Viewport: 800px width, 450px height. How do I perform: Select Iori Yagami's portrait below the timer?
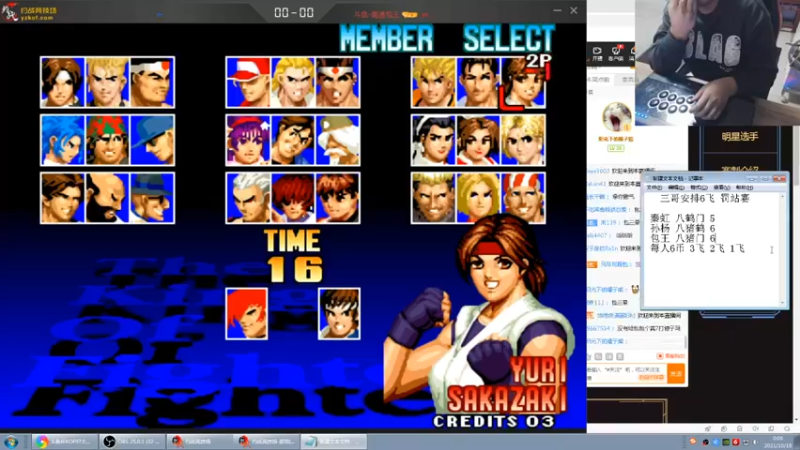tap(247, 314)
